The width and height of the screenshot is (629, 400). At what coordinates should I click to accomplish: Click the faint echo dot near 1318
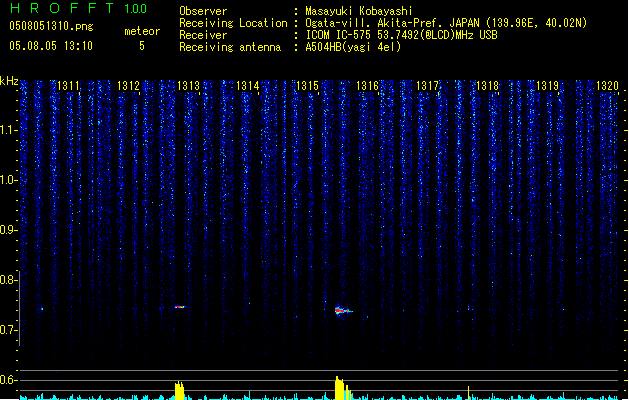(469, 308)
